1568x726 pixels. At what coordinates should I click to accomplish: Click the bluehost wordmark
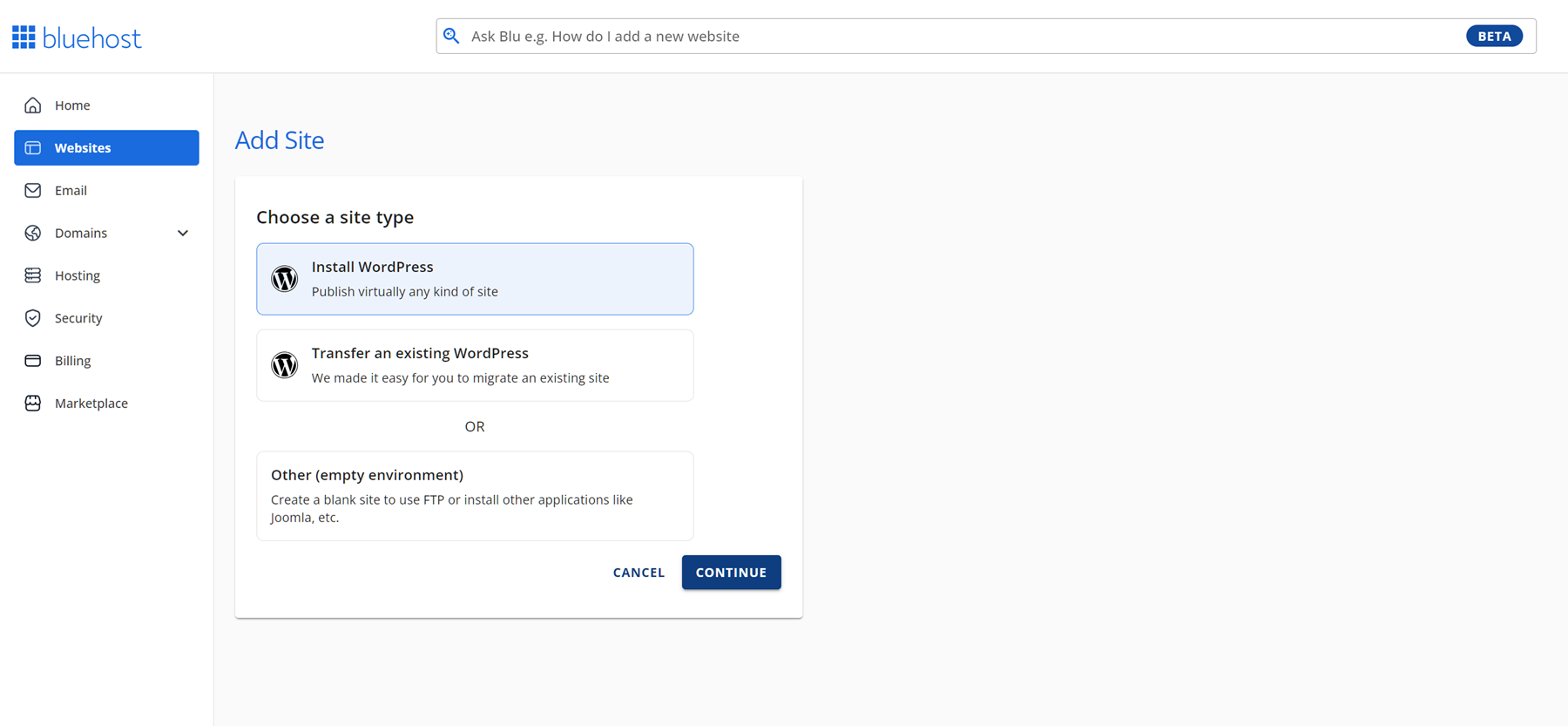pyautogui.click(x=91, y=38)
